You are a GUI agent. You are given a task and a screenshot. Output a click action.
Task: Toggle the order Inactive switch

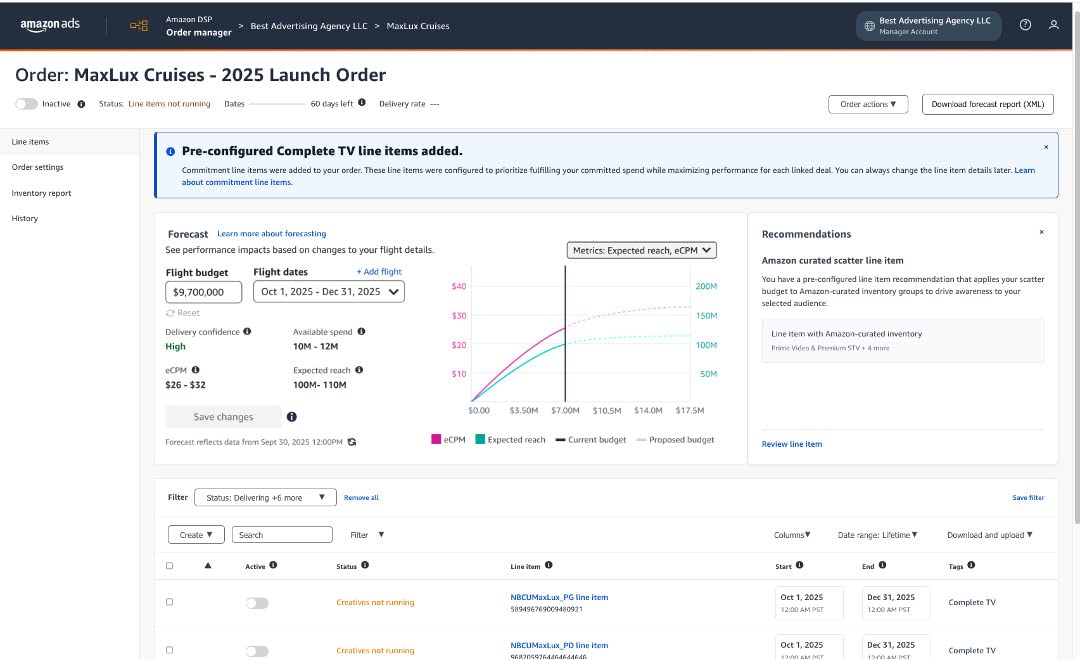(x=27, y=104)
